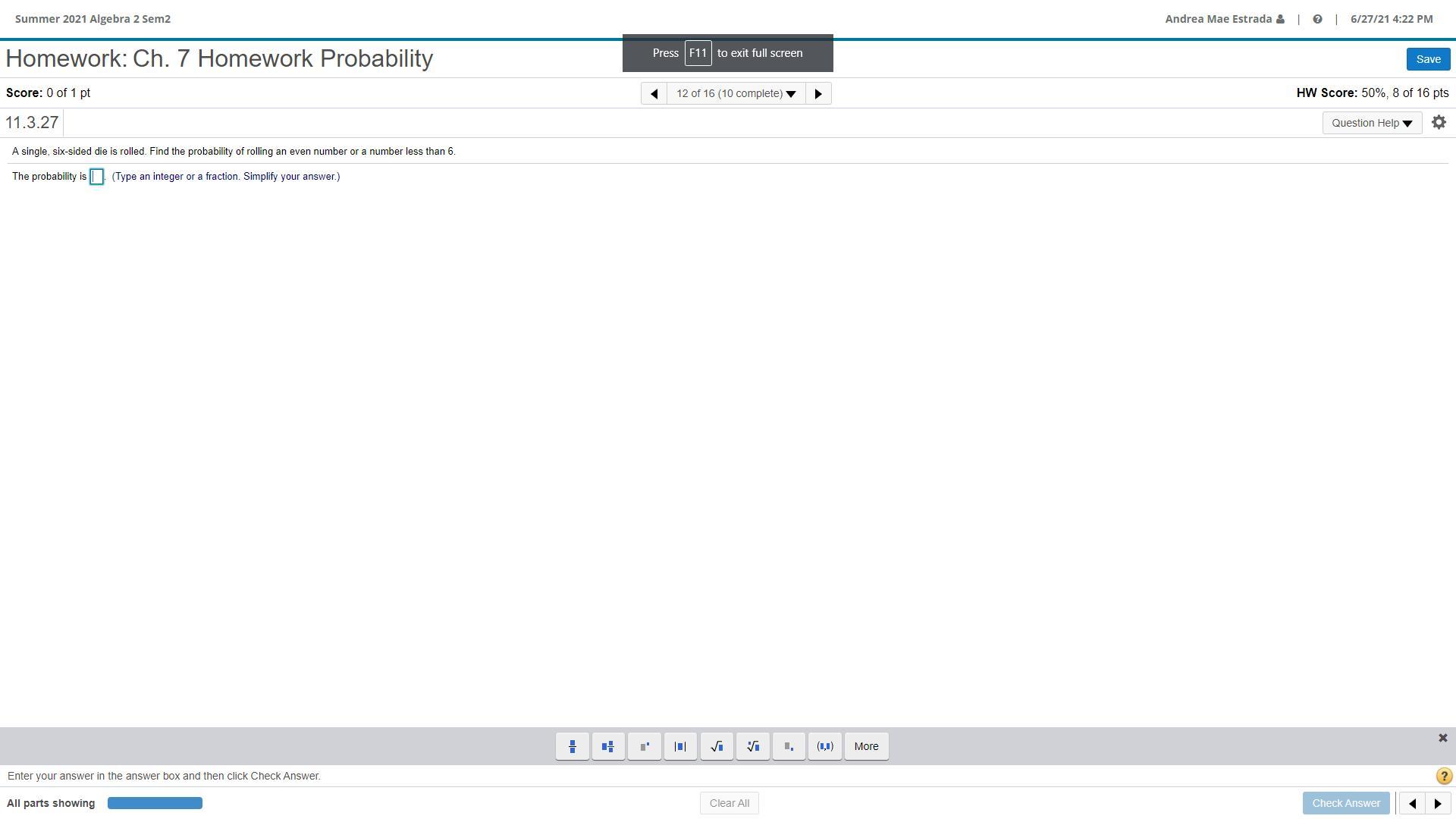The image size is (1456, 819).
Task: Insert a mixed number template
Action: (x=608, y=746)
